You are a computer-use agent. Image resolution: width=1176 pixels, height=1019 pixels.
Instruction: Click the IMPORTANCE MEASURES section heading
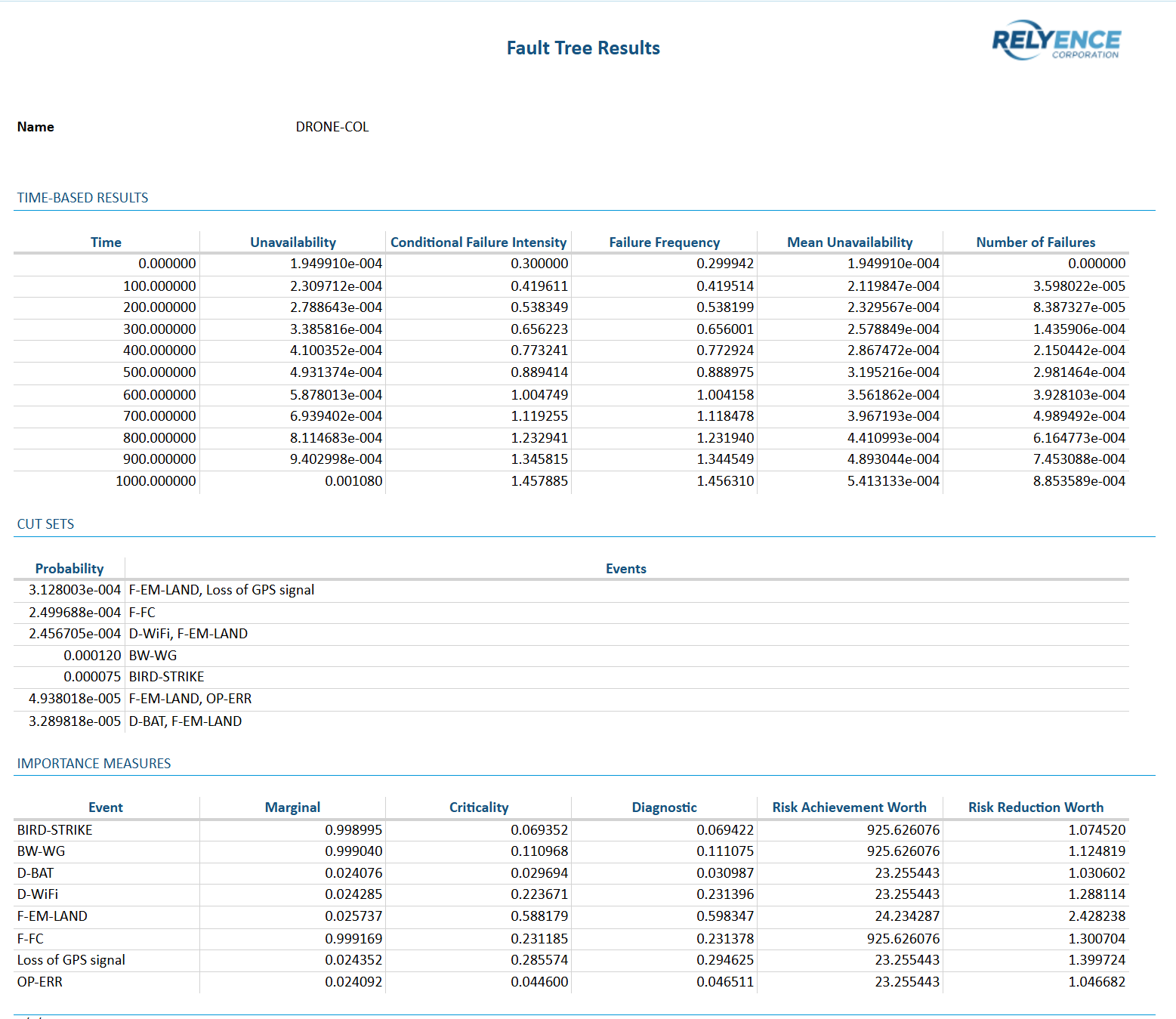tap(94, 763)
